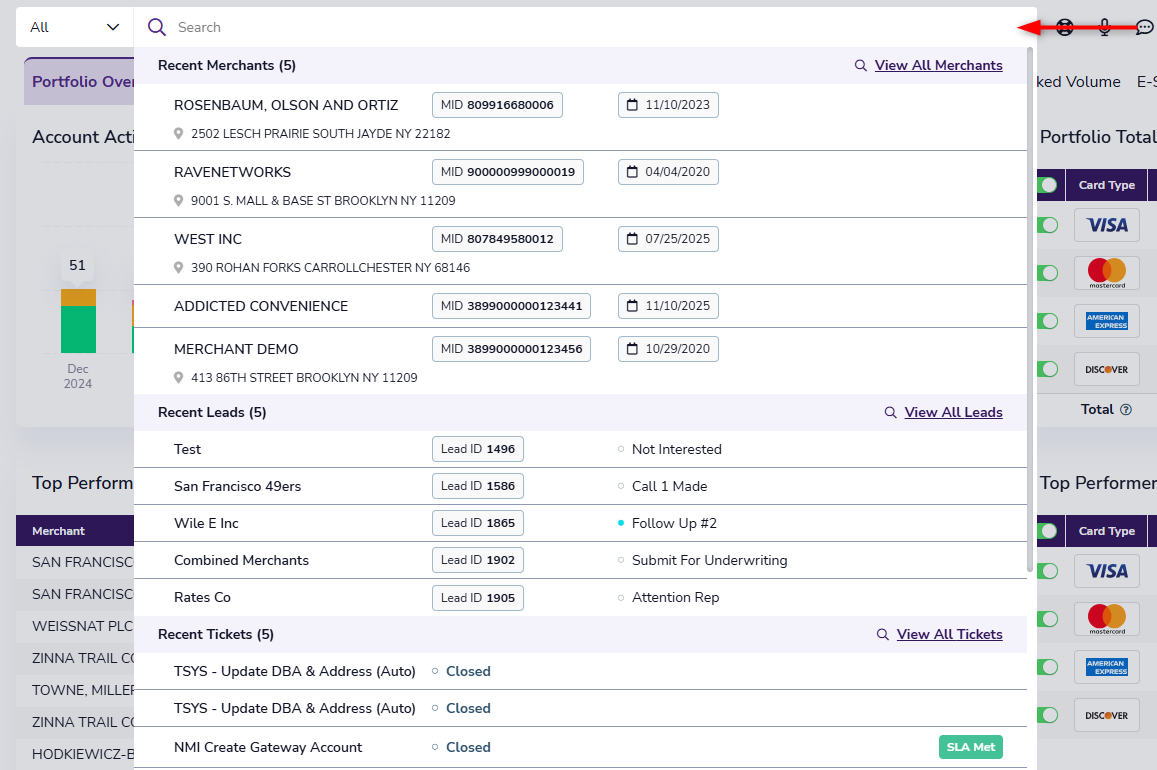1157x770 pixels.
Task: Click calendar icon on RAVENETWORKS date 04/04/2020
Action: (x=632, y=172)
